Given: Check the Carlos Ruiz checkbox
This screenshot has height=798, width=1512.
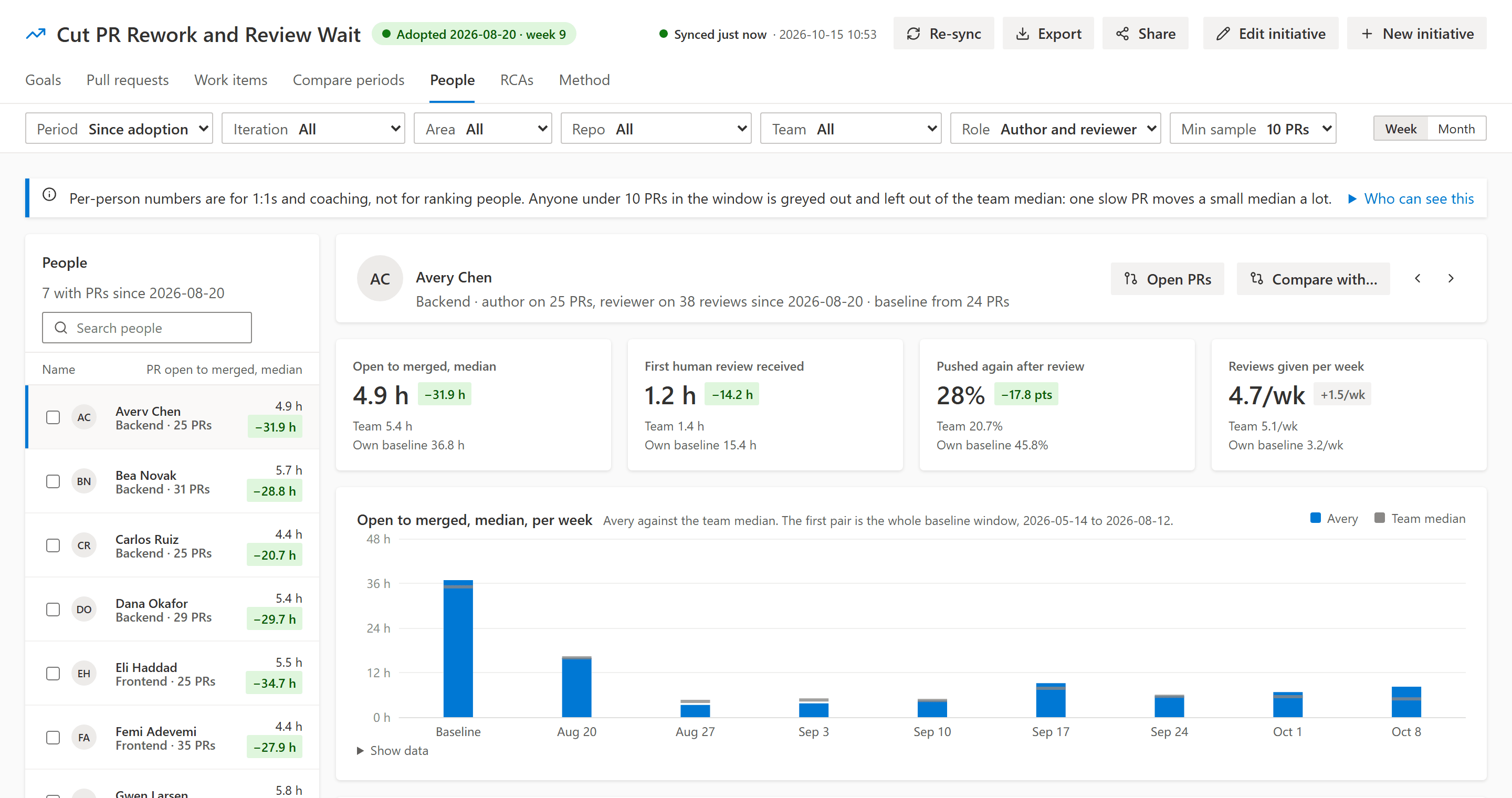Looking at the screenshot, I should click(53, 545).
